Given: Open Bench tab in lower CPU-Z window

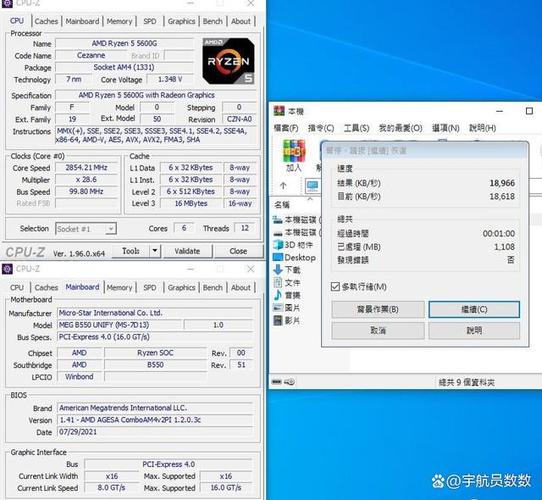Looking at the screenshot, I should pos(213,288).
